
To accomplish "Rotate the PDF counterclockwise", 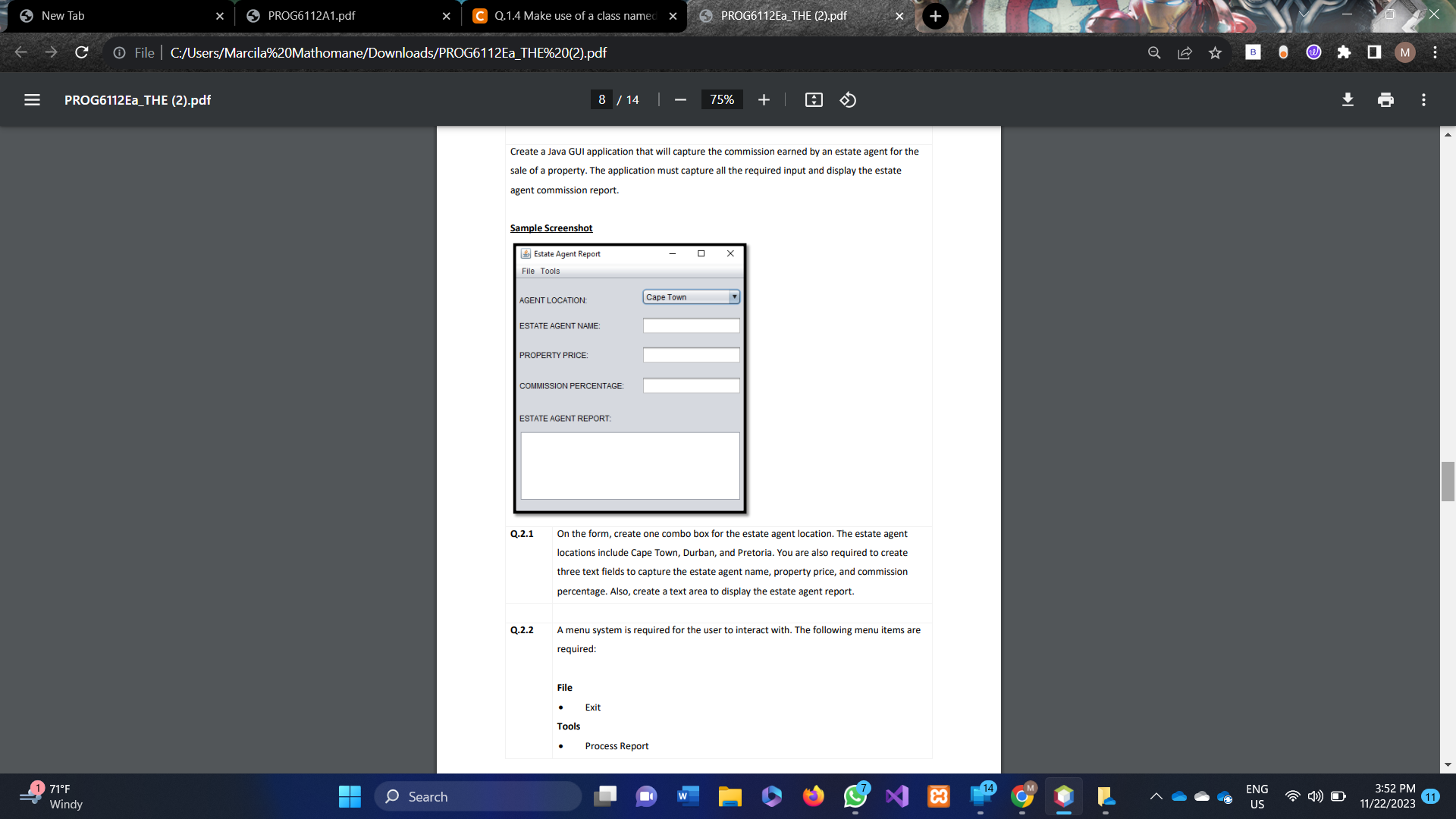I will click(x=848, y=100).
